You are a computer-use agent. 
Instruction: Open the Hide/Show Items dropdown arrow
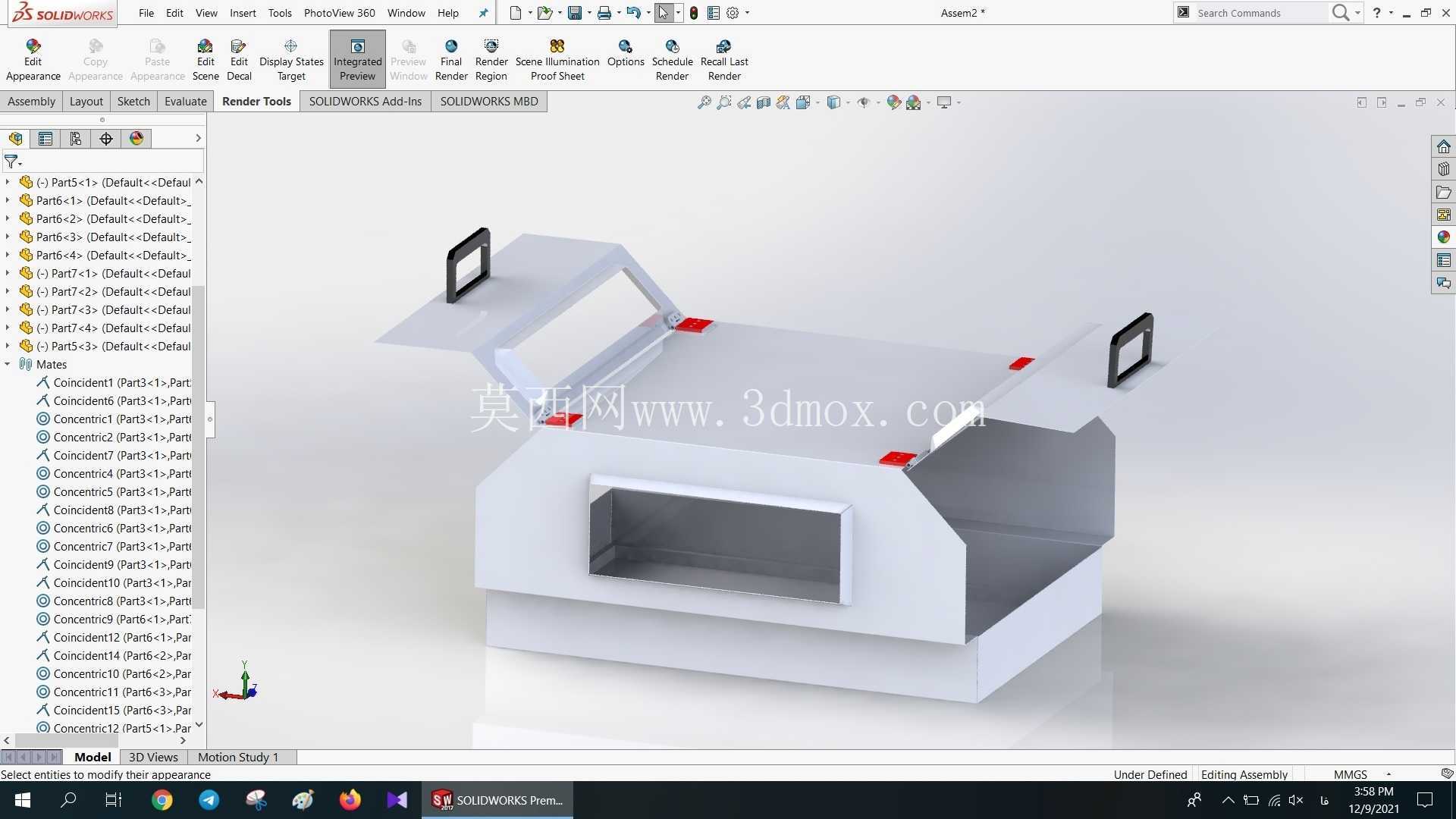pos(878,102)
